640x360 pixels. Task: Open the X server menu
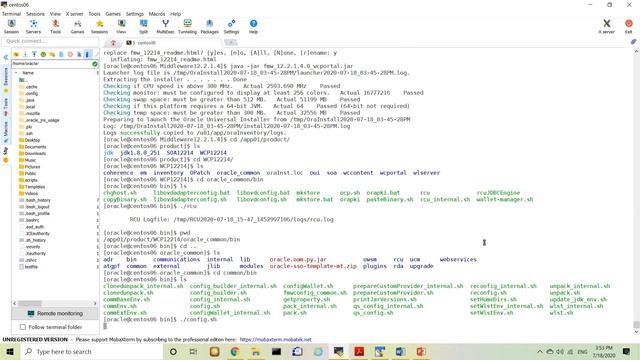tap(74, 14)
